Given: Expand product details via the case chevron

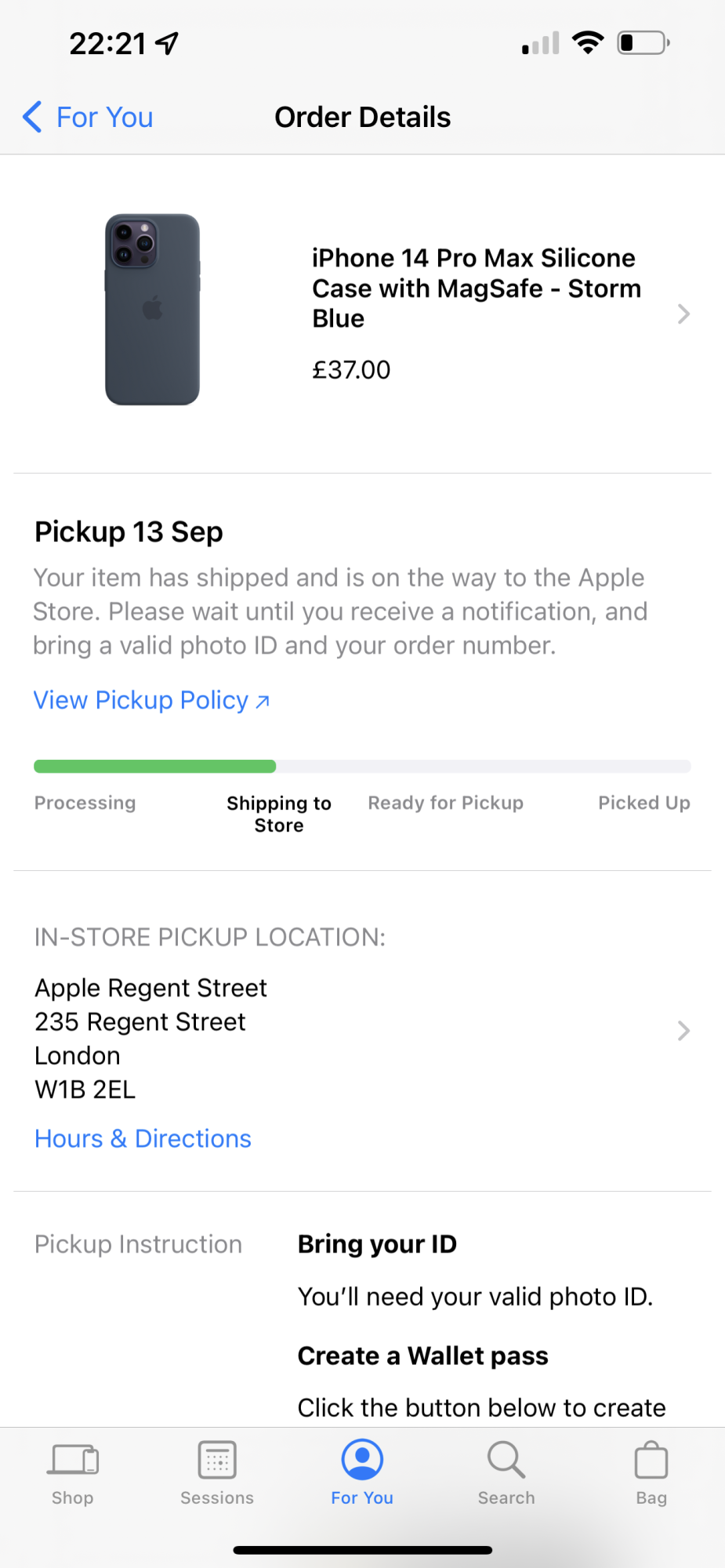Looking at the screenshot, I should point(683,314).
